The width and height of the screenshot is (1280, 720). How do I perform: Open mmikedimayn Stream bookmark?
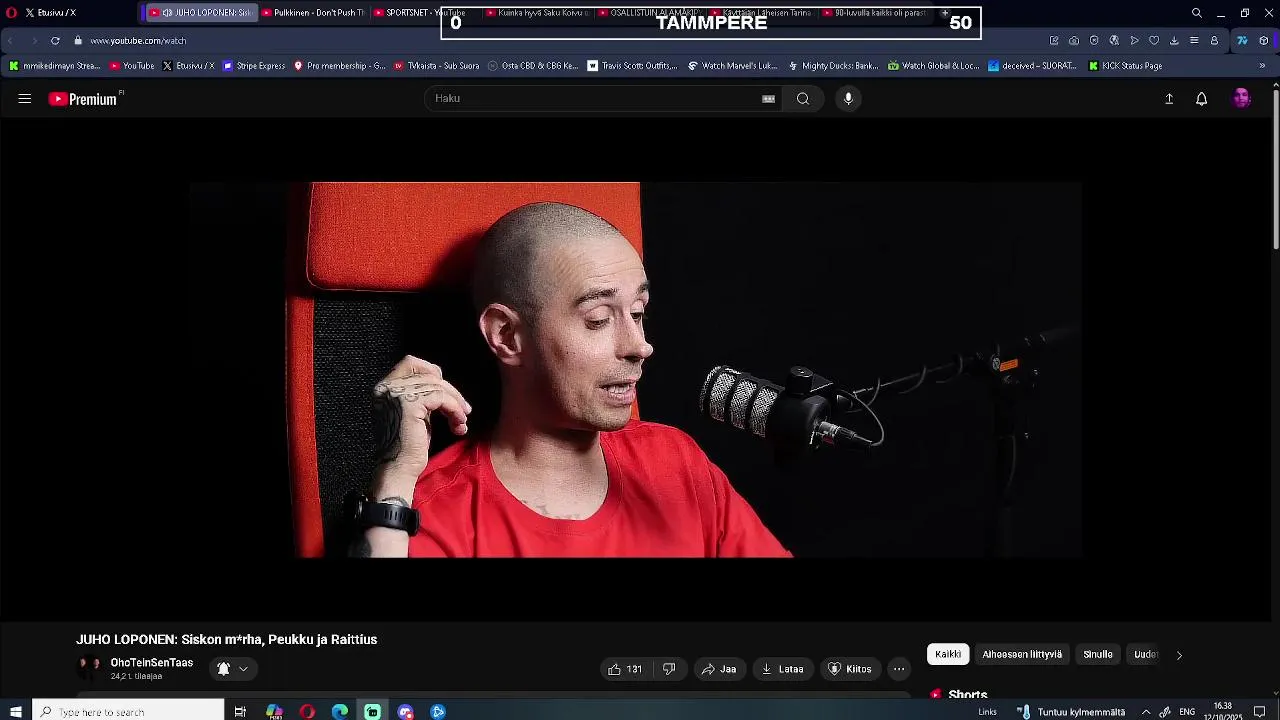55,66
